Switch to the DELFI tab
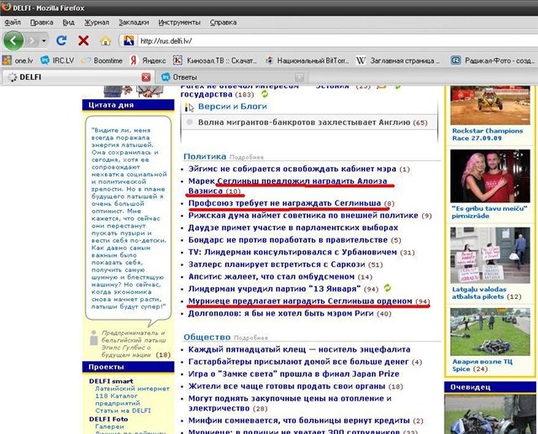The width and height of the screenshot is (538, 434). click(x=79, y=77)
